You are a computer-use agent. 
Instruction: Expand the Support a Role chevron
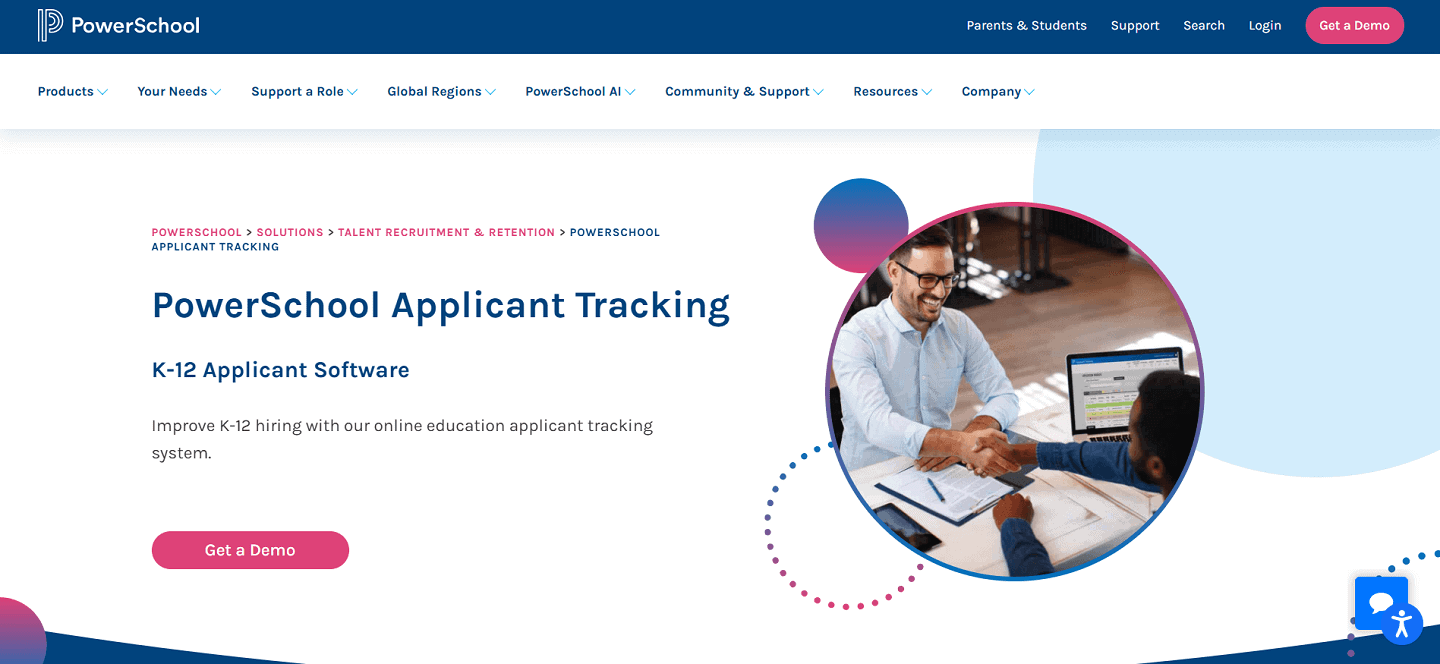click(352, 92)
